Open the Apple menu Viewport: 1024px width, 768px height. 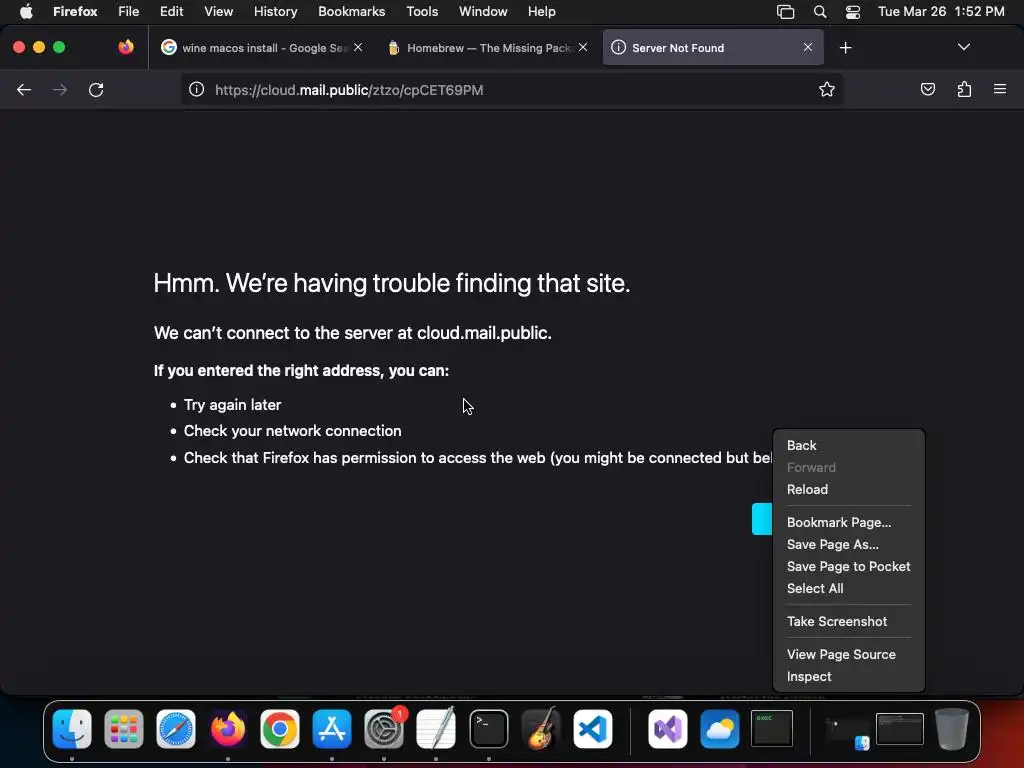[x=26, y=11]
